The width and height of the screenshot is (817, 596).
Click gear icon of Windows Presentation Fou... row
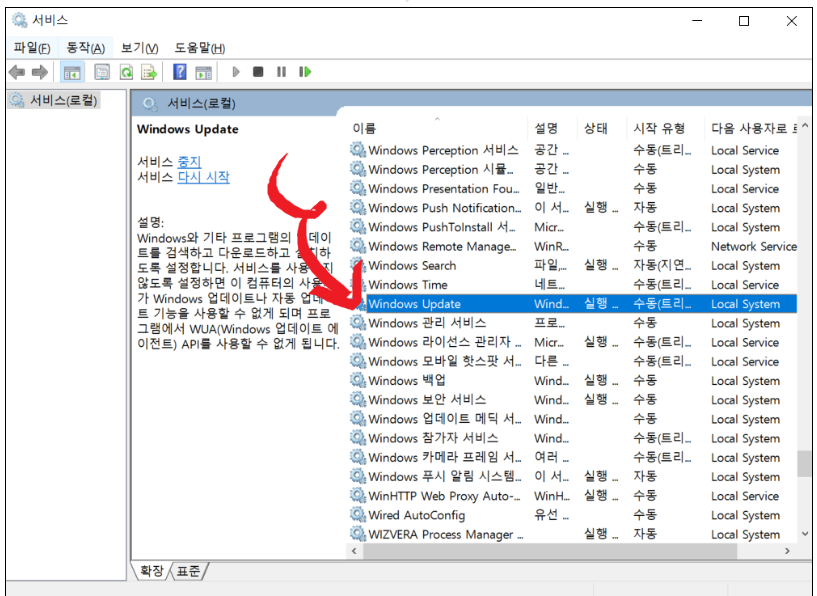[357, 189]
